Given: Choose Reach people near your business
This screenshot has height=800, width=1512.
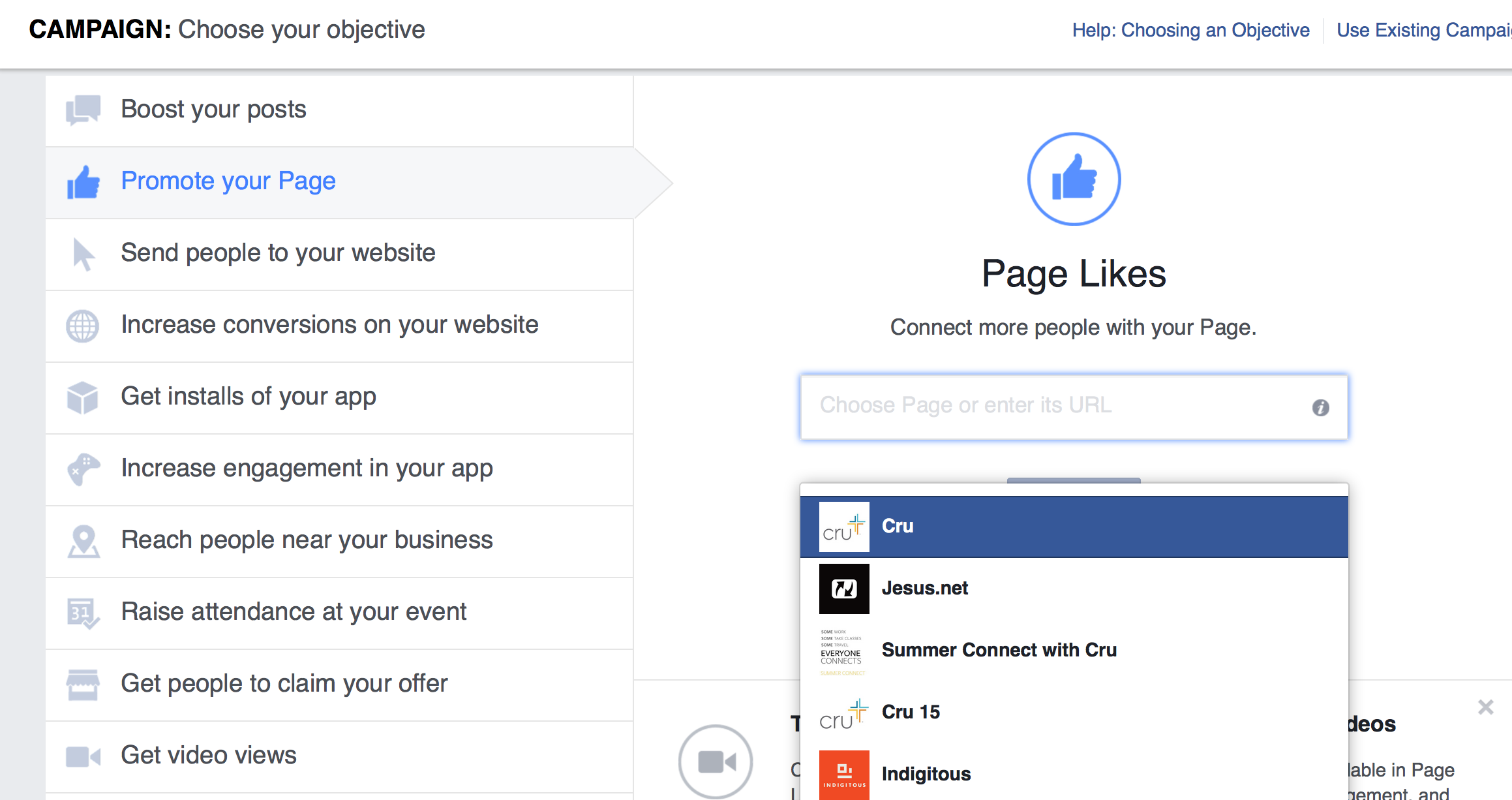Looking at the screenshot, I should tap(339, 541).
